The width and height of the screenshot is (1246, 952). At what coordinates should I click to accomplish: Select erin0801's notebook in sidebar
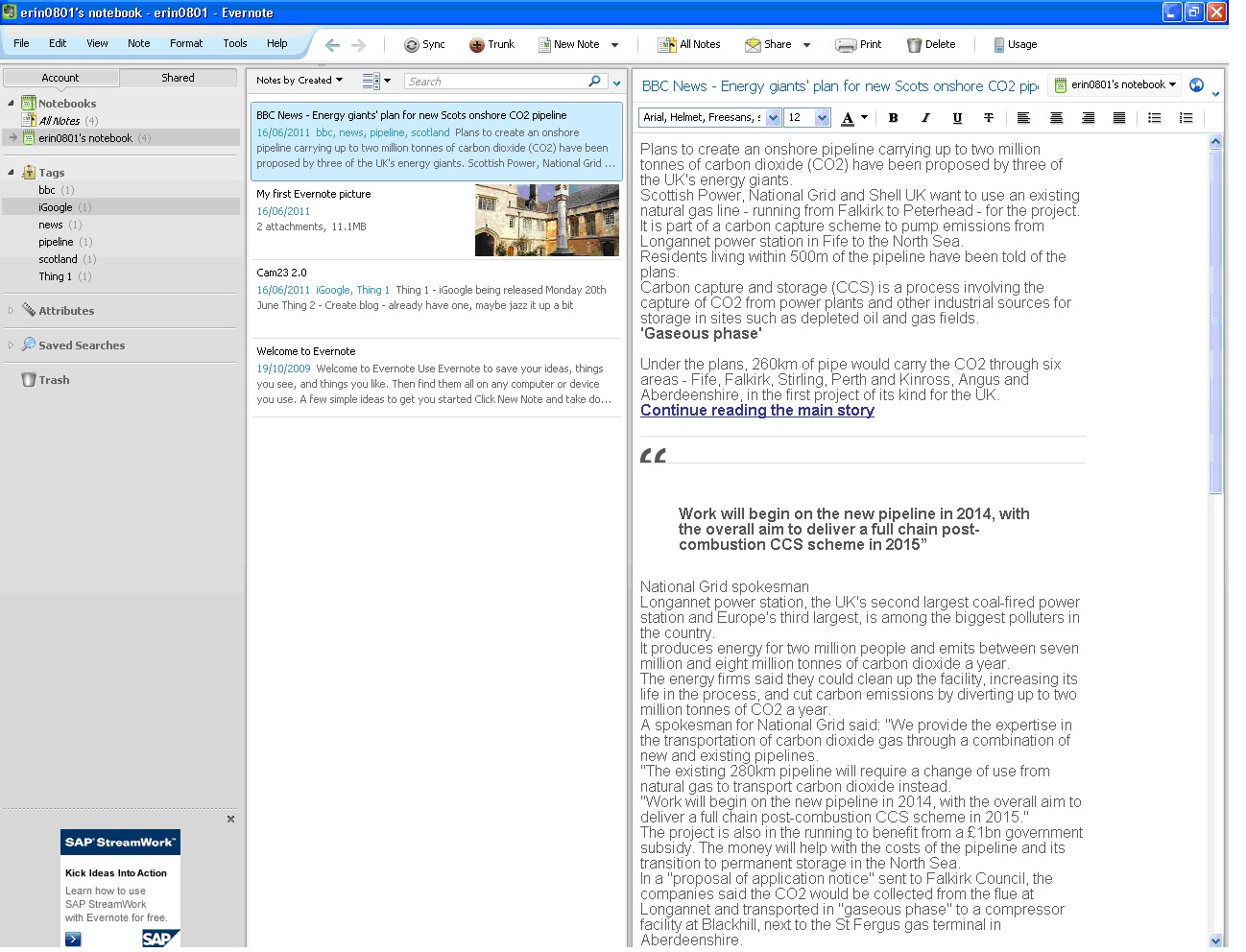point(121,138)
